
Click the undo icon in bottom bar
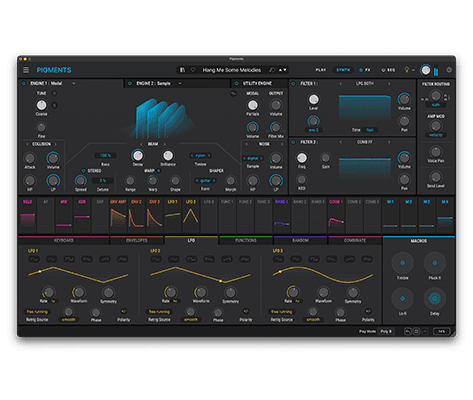[408, 331]
